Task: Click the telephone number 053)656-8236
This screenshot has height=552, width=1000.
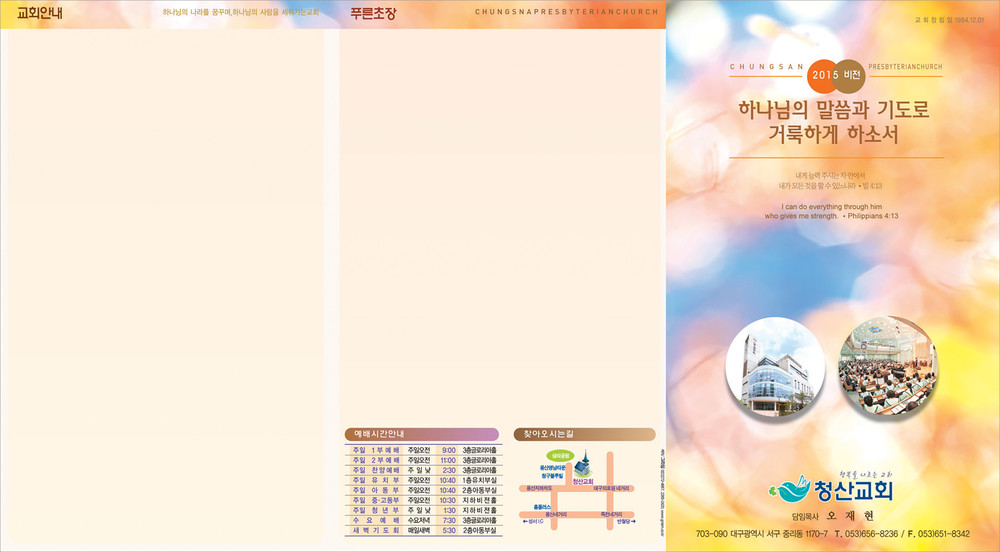Action: point(862,534)
